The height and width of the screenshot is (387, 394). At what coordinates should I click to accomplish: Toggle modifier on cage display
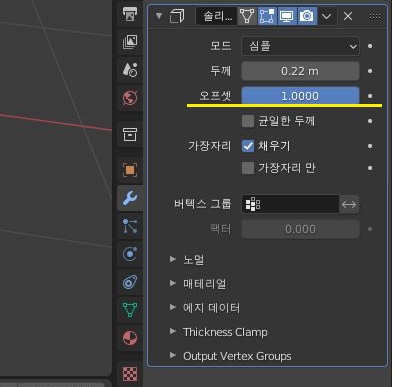pos(247,16)
